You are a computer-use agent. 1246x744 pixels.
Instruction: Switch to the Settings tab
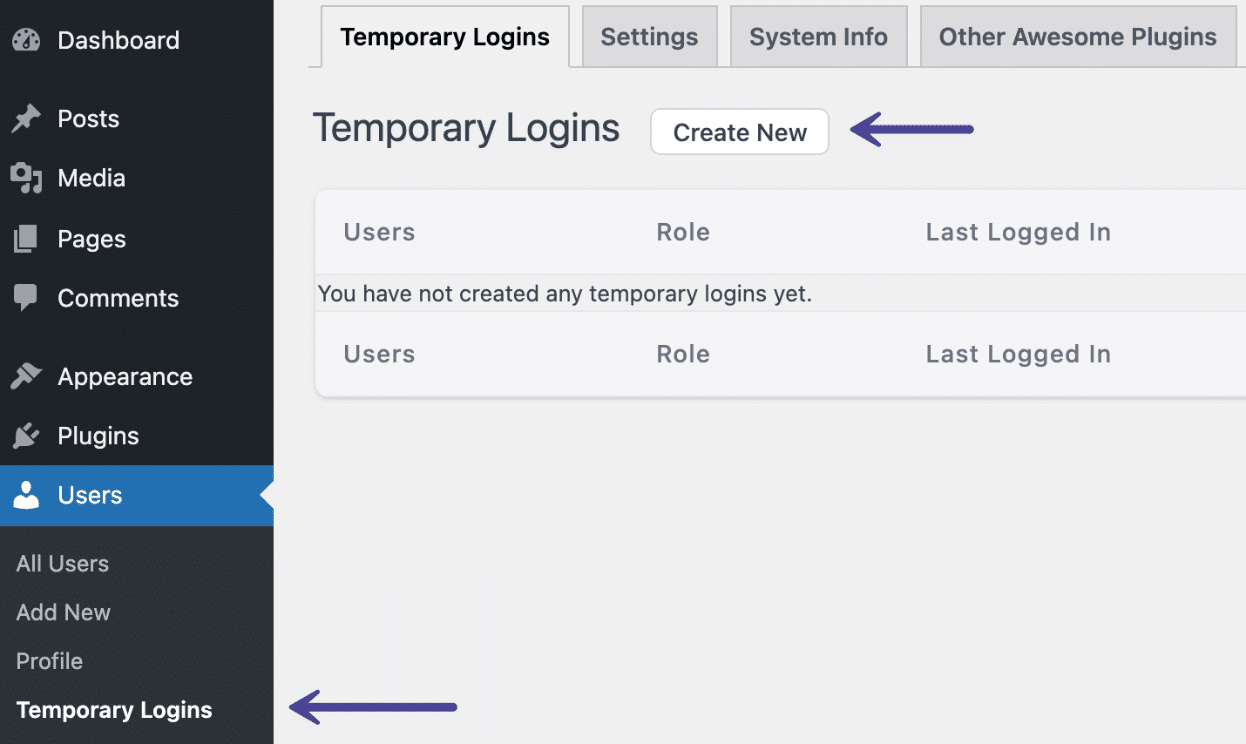point(649,36)
